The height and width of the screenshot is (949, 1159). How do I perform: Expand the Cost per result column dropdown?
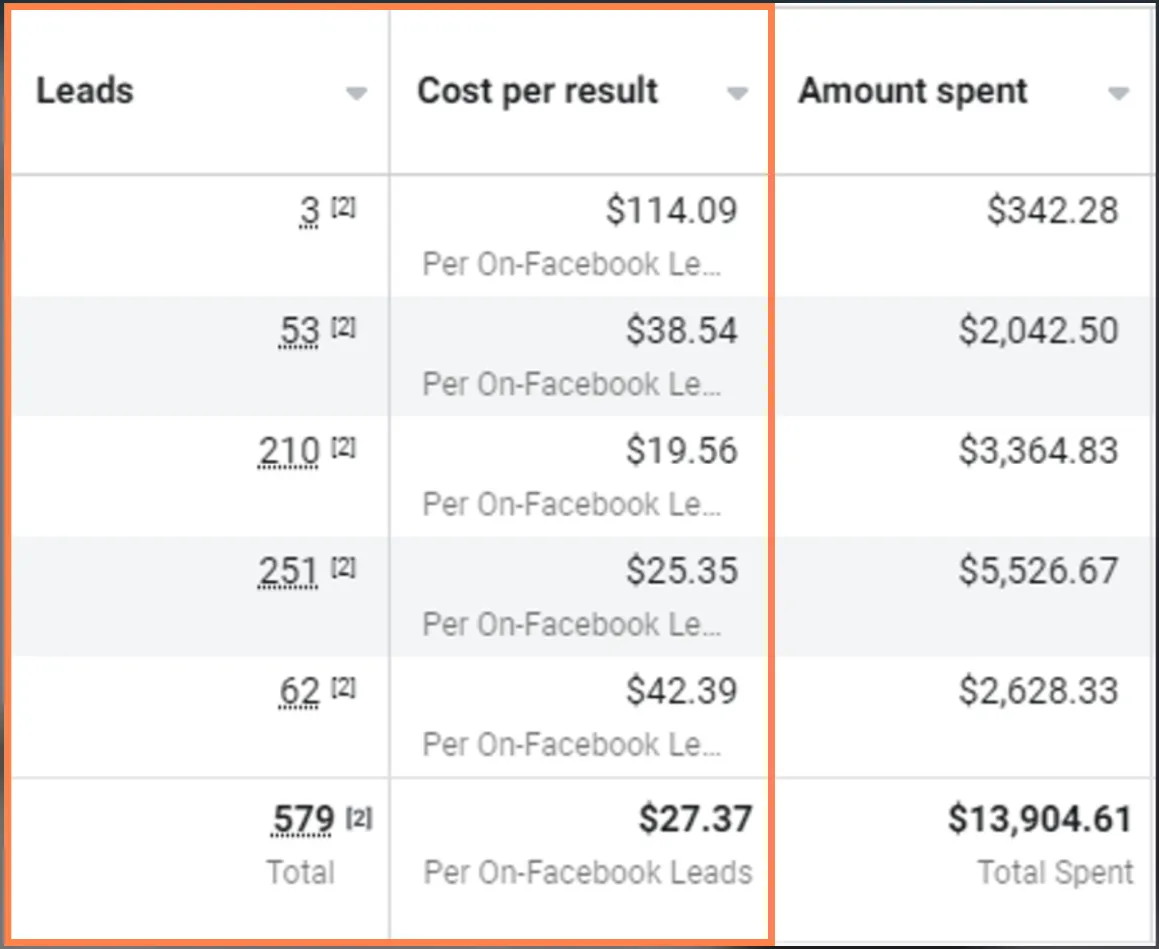coord(737,94)
